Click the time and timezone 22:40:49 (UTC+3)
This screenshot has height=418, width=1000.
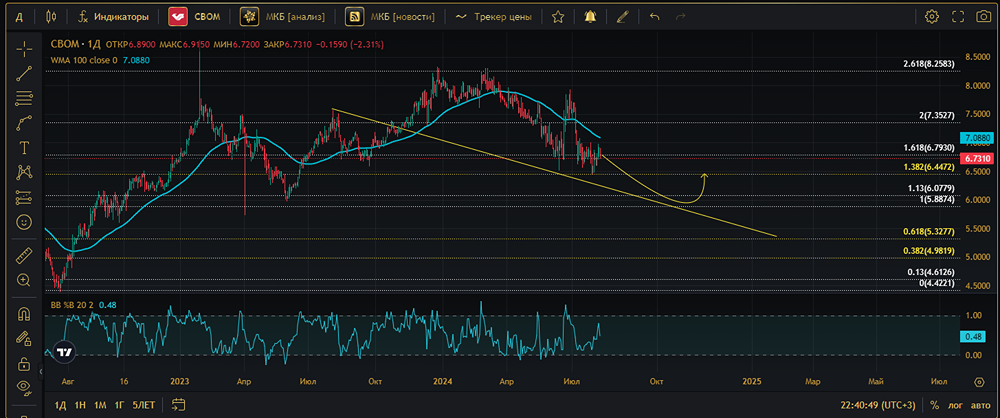pos(878,405)
